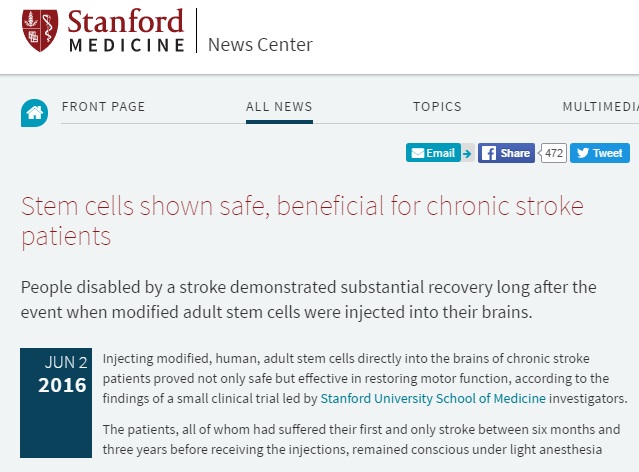Click the home icon in navigation
The height and width of the screenshot is (472, 639).
35,113
